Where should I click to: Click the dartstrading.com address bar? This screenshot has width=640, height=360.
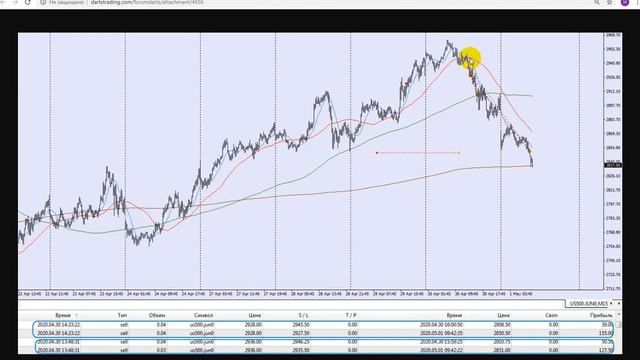(147, 2)
